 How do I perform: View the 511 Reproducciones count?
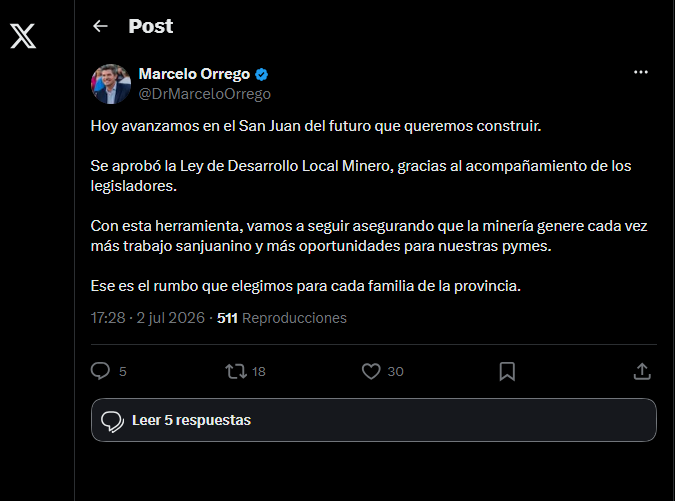[282, 318]
